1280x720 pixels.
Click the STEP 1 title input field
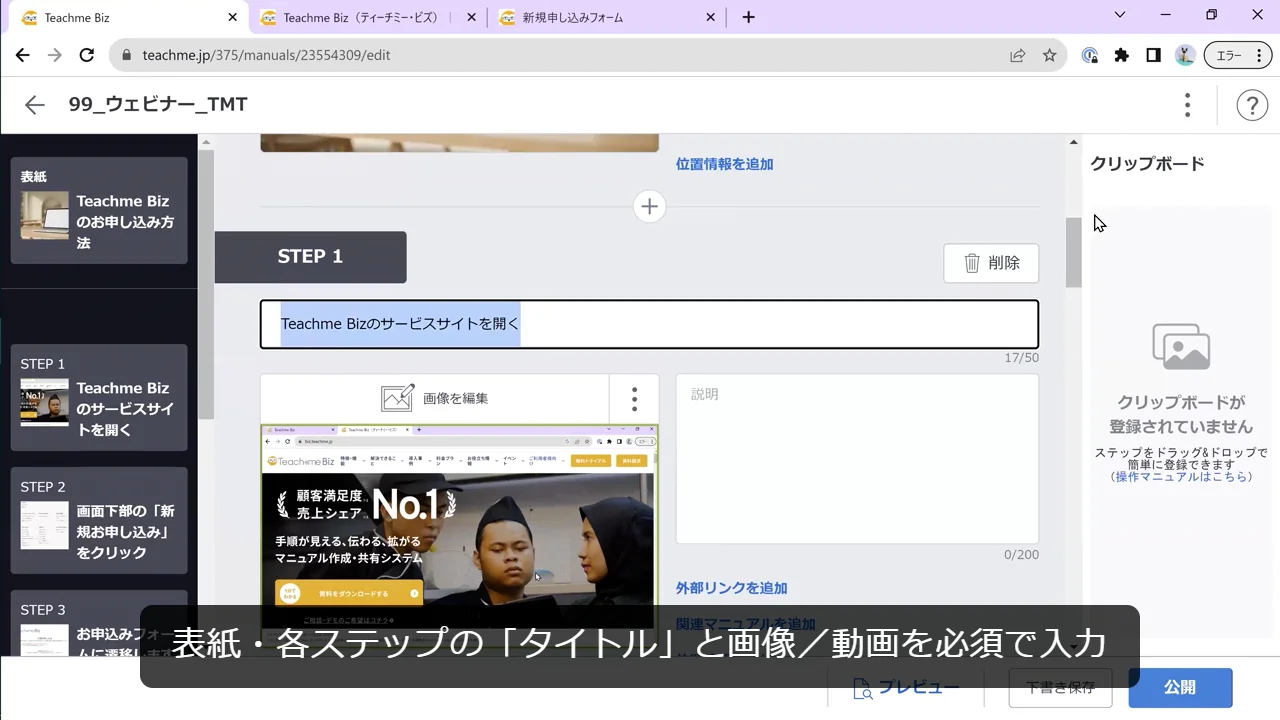[649, 324]
